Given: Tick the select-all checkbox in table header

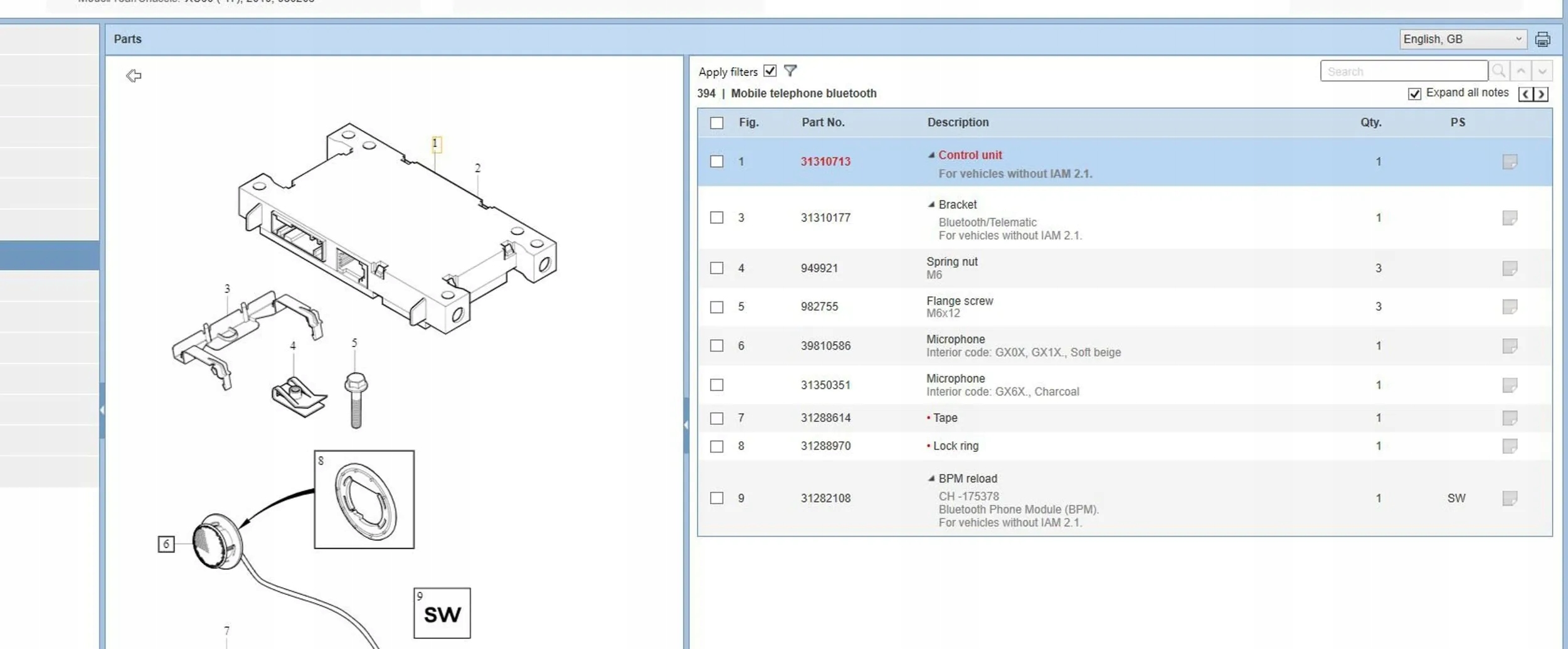Looking at the screenshot, I should pos(717,123).
